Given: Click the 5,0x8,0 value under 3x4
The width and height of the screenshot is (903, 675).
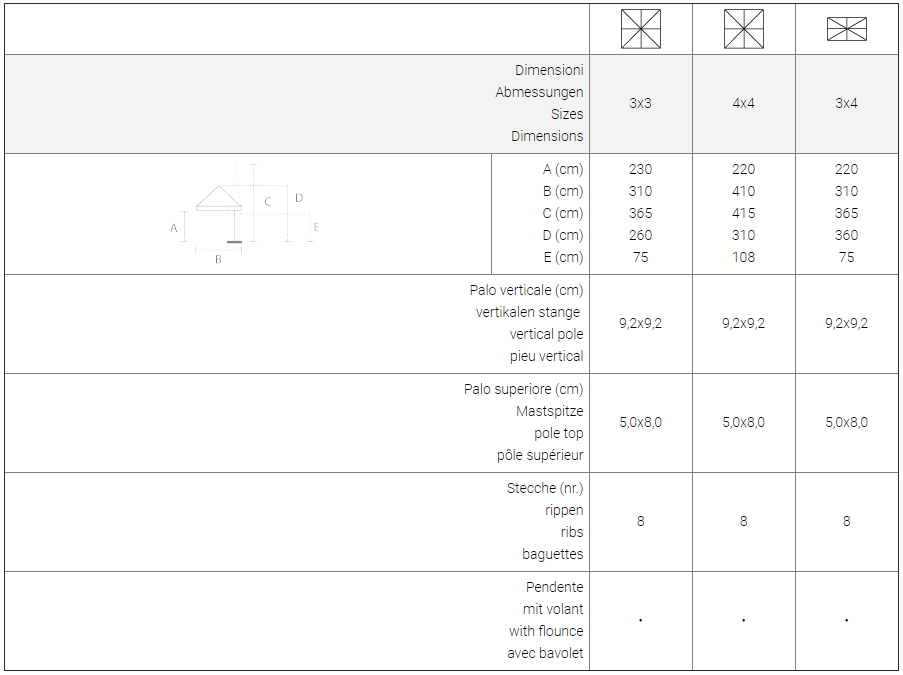Looking at the screenshot, I should point(847,422).
